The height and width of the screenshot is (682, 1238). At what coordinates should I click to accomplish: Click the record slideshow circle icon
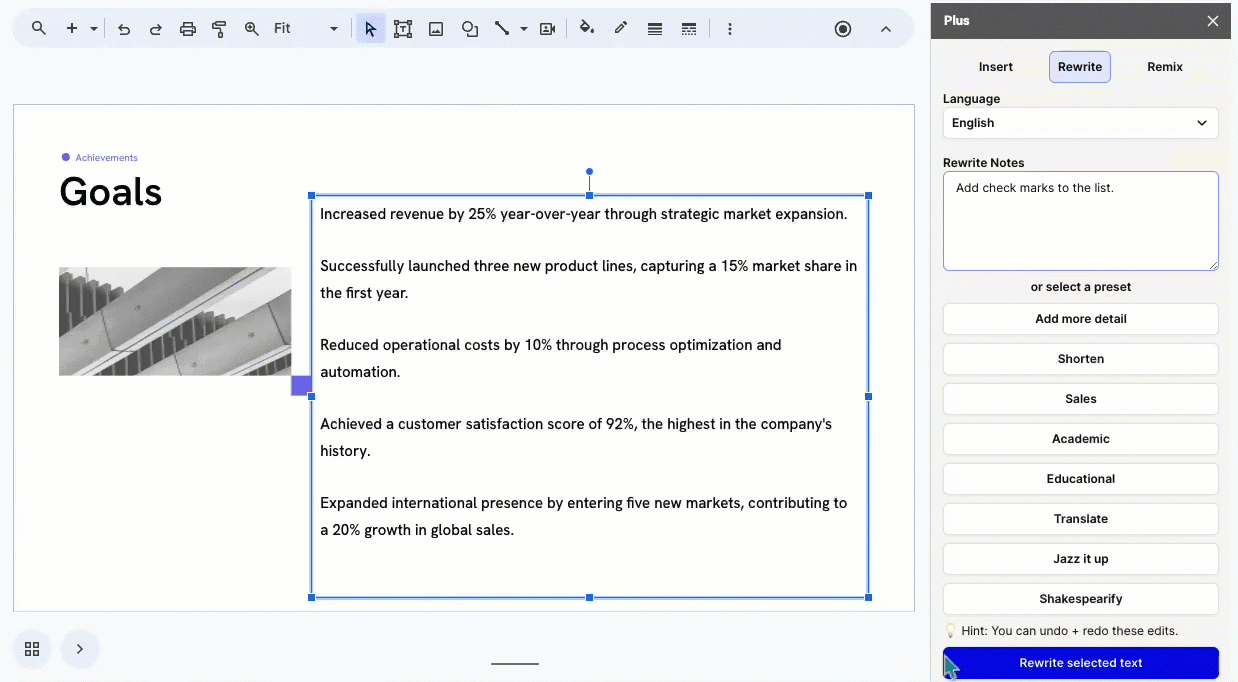pos(843,29)
